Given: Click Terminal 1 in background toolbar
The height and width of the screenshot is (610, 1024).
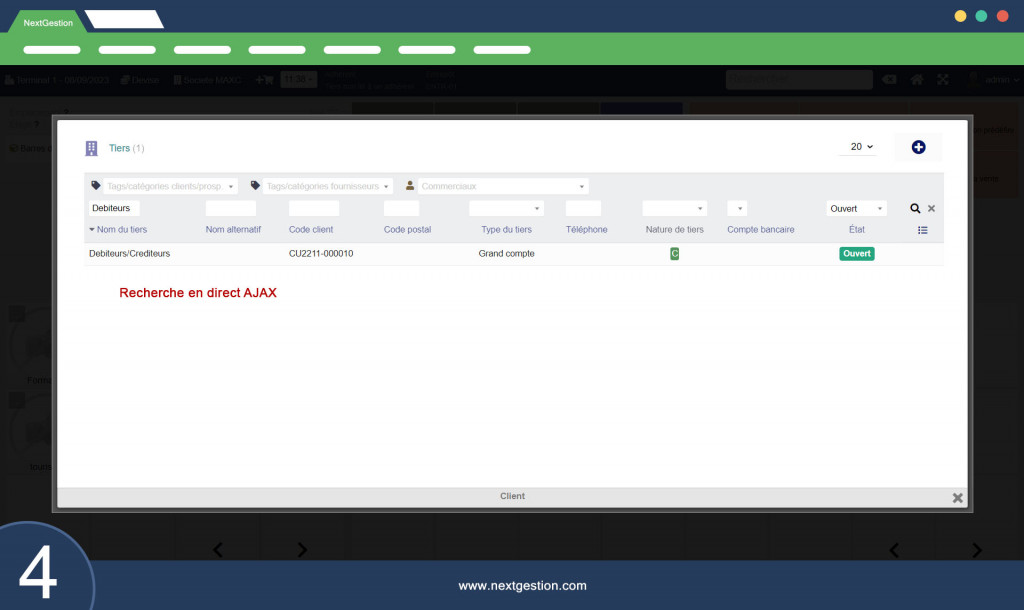Looking at the screenshot, I should [x=57, y=80].
